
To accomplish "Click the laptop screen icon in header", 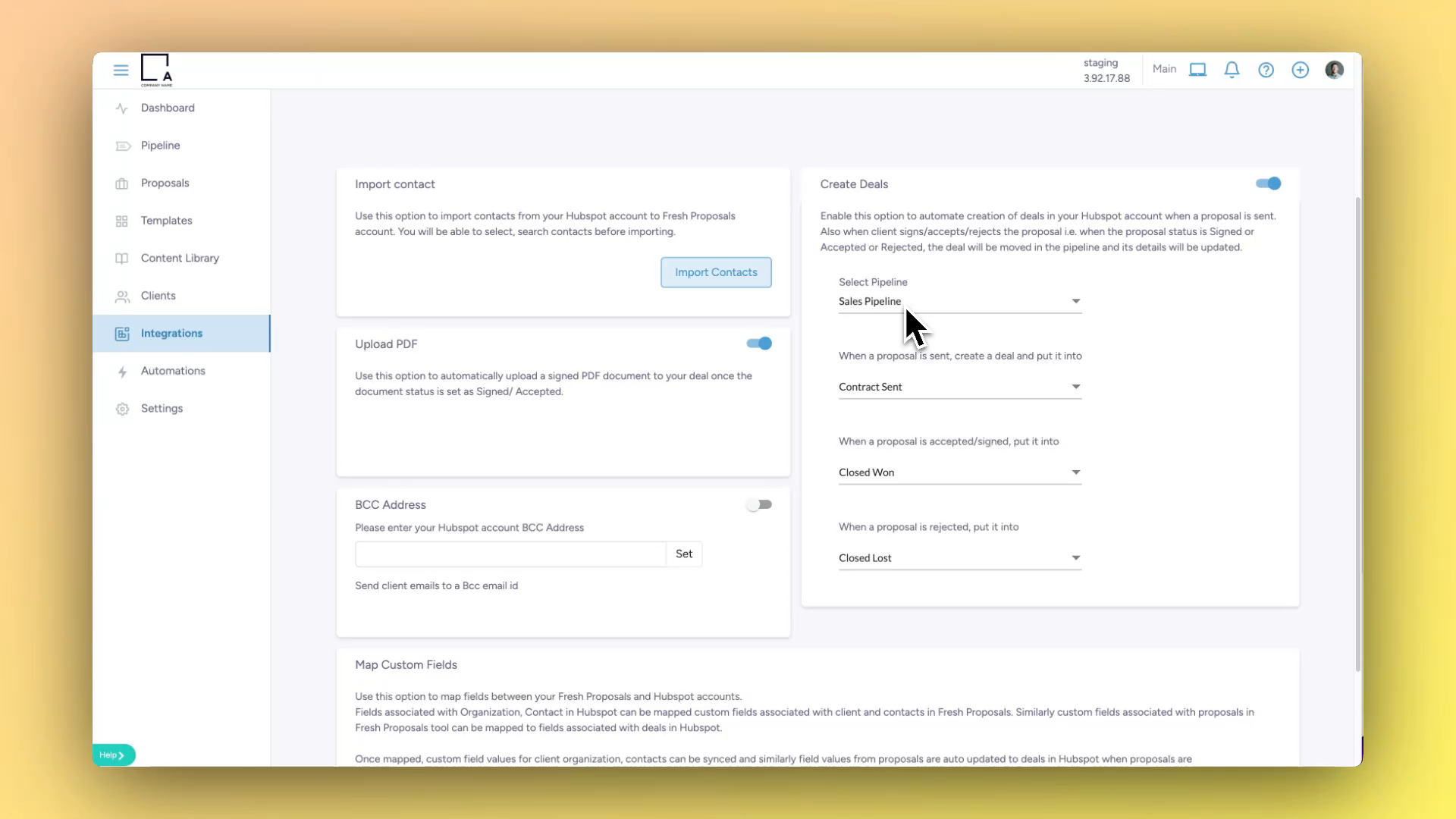I will (1197, 70).
